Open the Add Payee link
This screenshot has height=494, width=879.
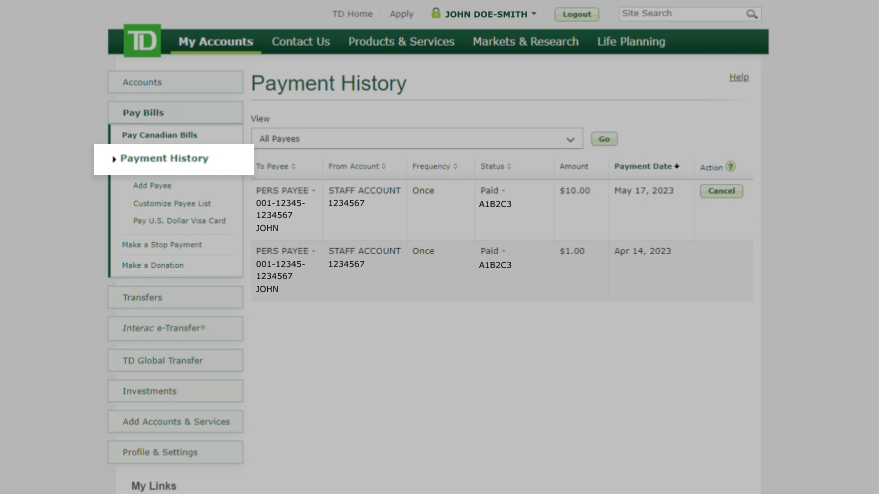point(152,186)
